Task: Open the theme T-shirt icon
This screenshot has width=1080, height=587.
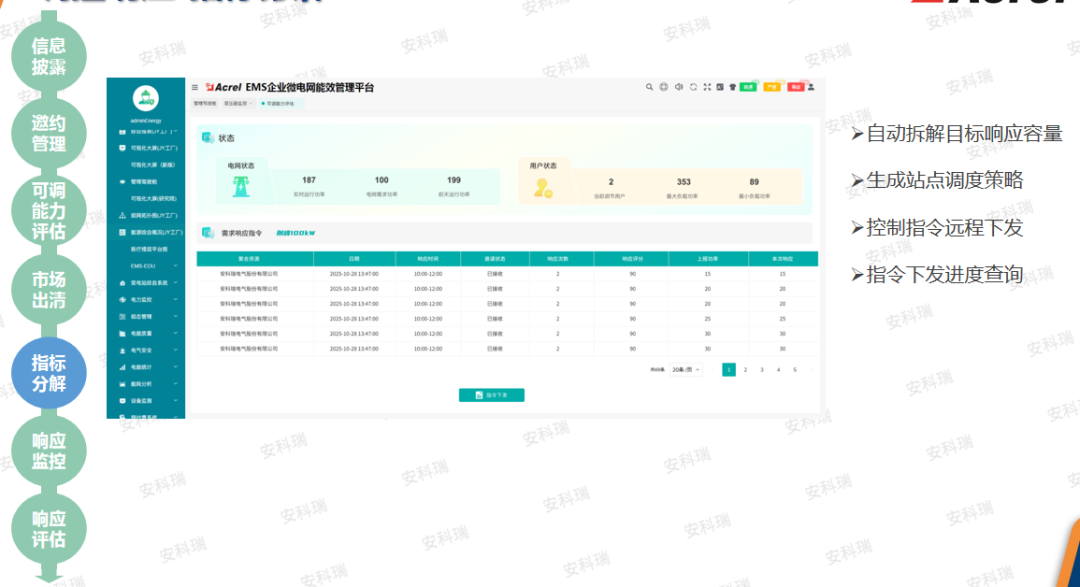Action: (732, 87)
